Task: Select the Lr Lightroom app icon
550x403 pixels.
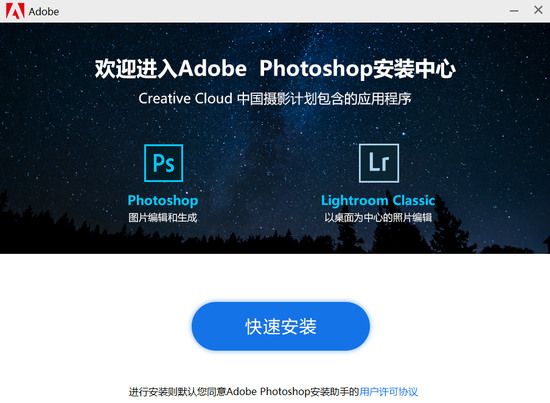Action: point(379,163)
